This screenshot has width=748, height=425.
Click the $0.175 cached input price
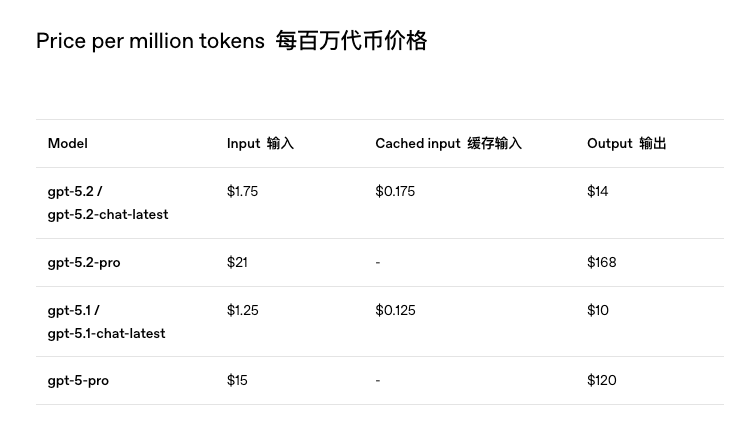point(395,191)
